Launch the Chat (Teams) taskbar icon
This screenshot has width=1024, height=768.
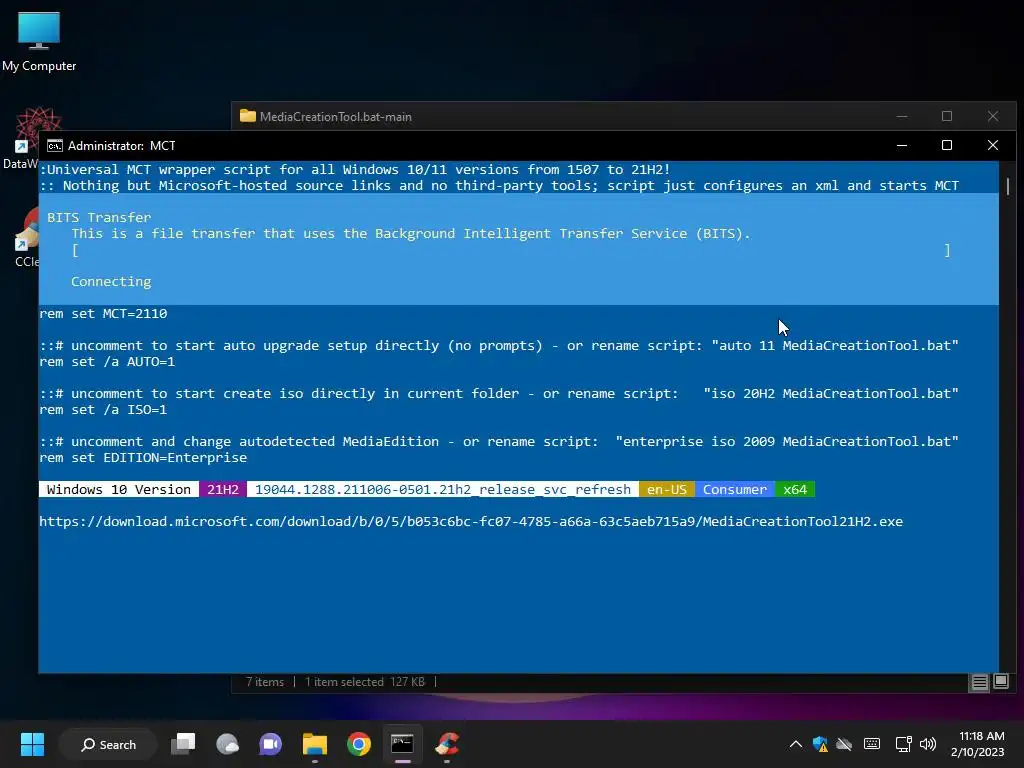270,744
